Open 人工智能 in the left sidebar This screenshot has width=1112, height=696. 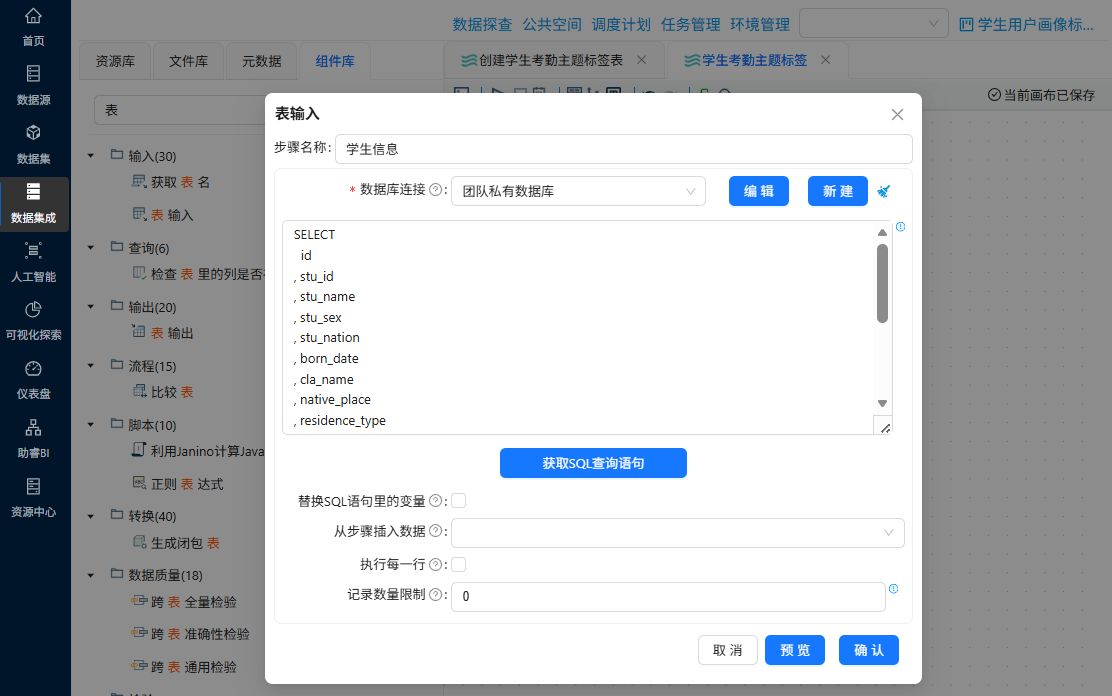tap(33, 262)
